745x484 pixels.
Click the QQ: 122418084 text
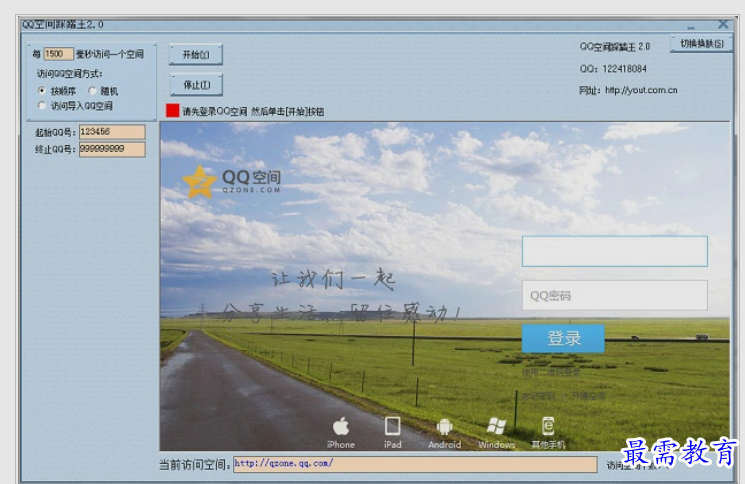[613, 69]
